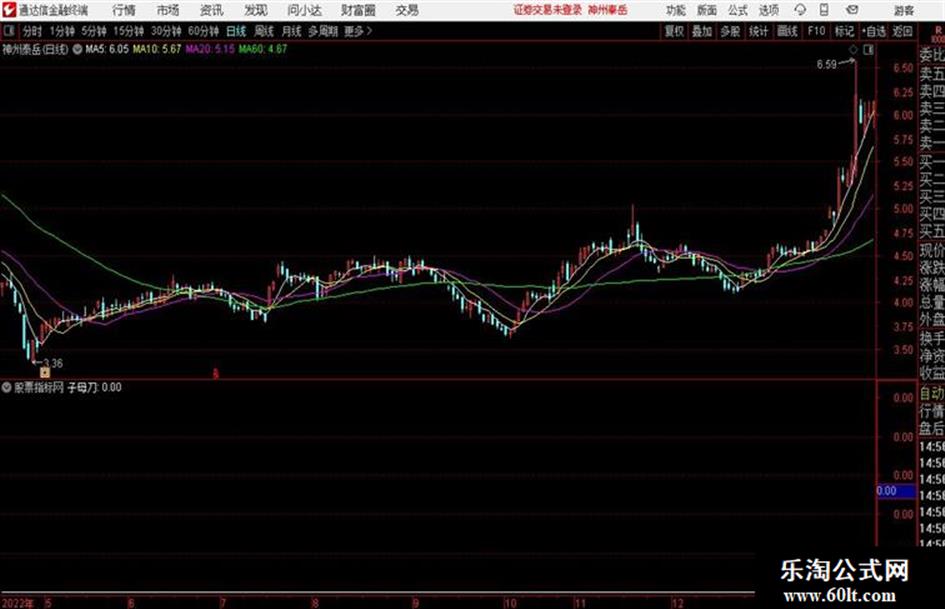
Task: Click the 画线 draw line toolbar button
Action: 787,31
